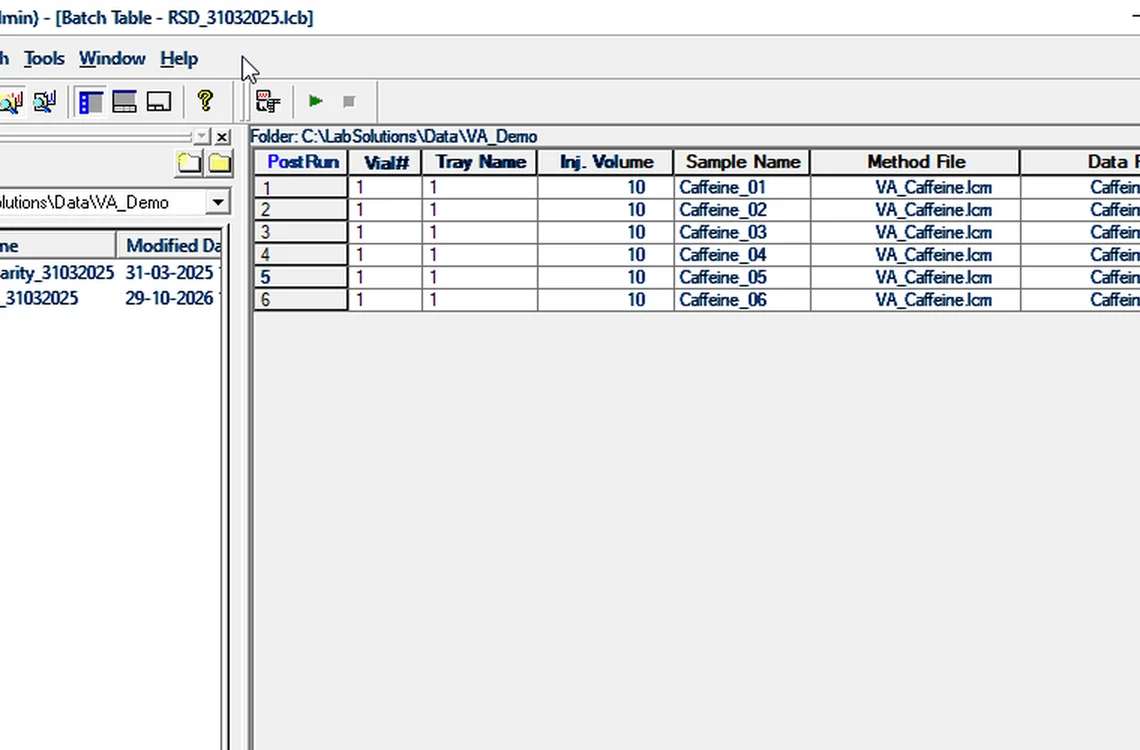
Task: Click the Vial# column header
Action: [385, 161]
